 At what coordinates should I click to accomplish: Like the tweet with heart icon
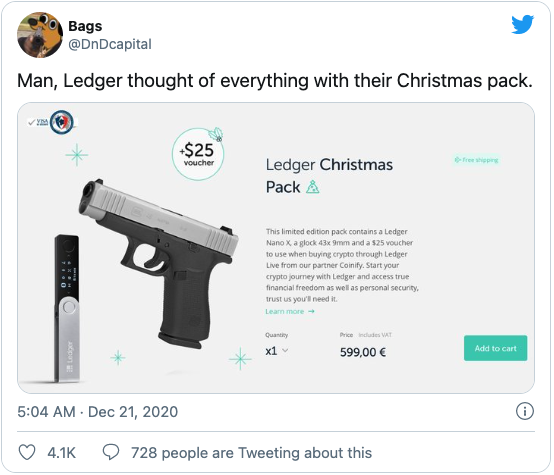[x=27, y=452]
